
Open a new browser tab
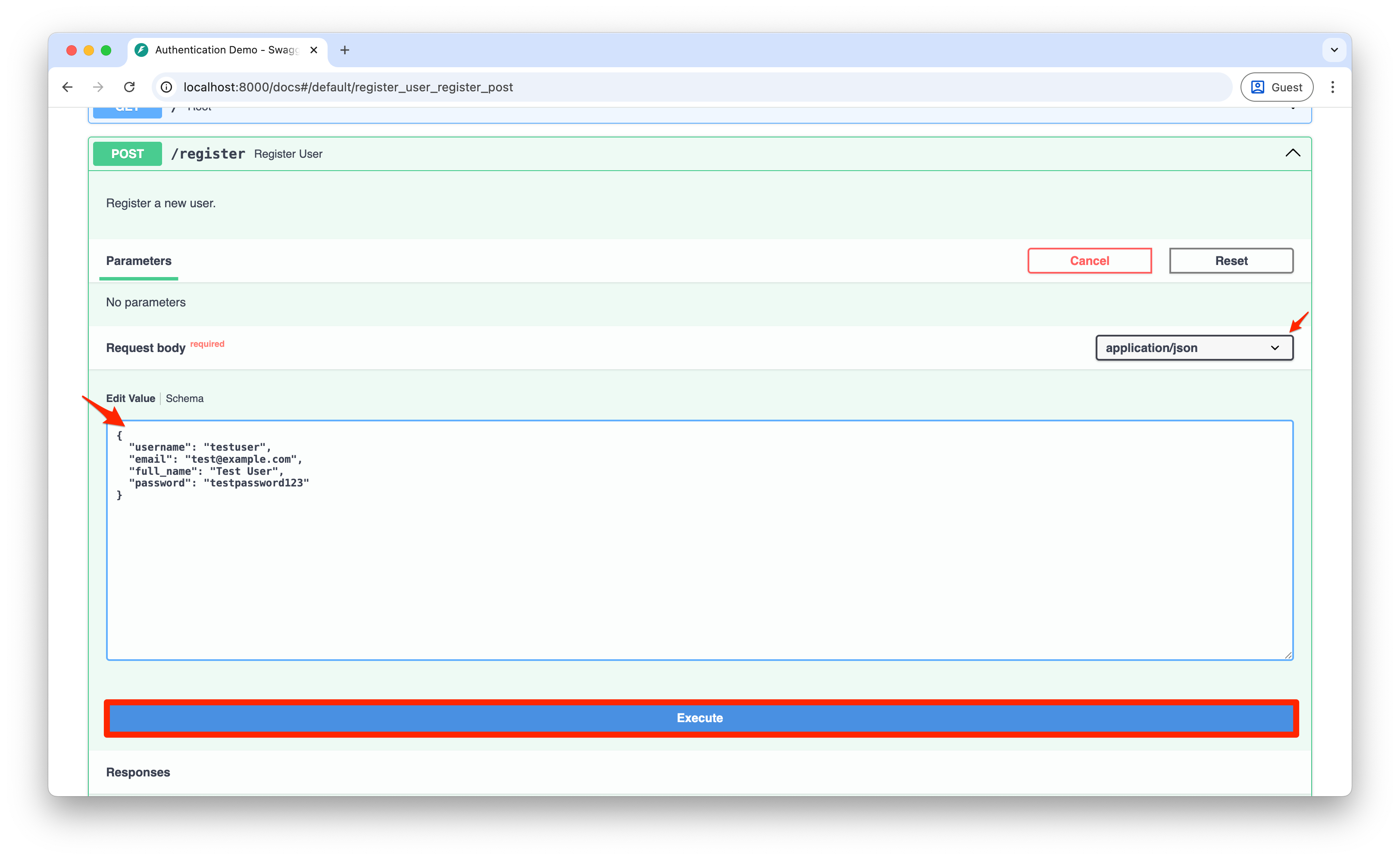pos(345,50)
